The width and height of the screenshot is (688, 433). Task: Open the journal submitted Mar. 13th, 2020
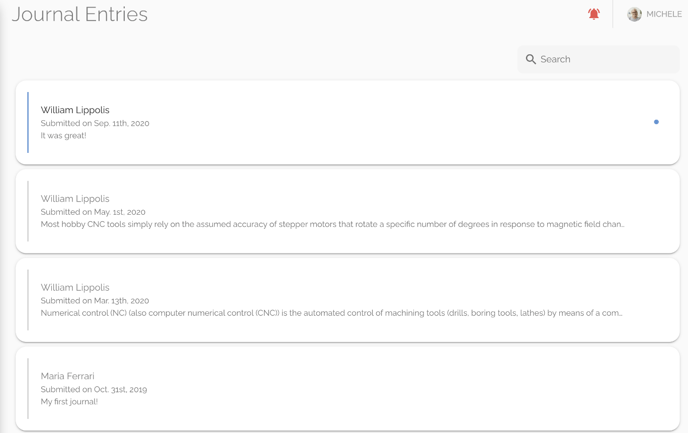[x=348, y=300]
